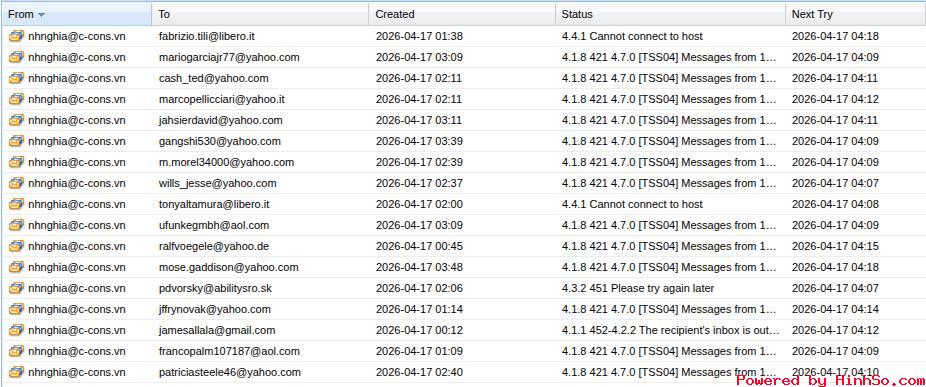Select recipient gangshi530@yahoo.com
This screenshot has width=926, height=387.
[x=220, y=141]
